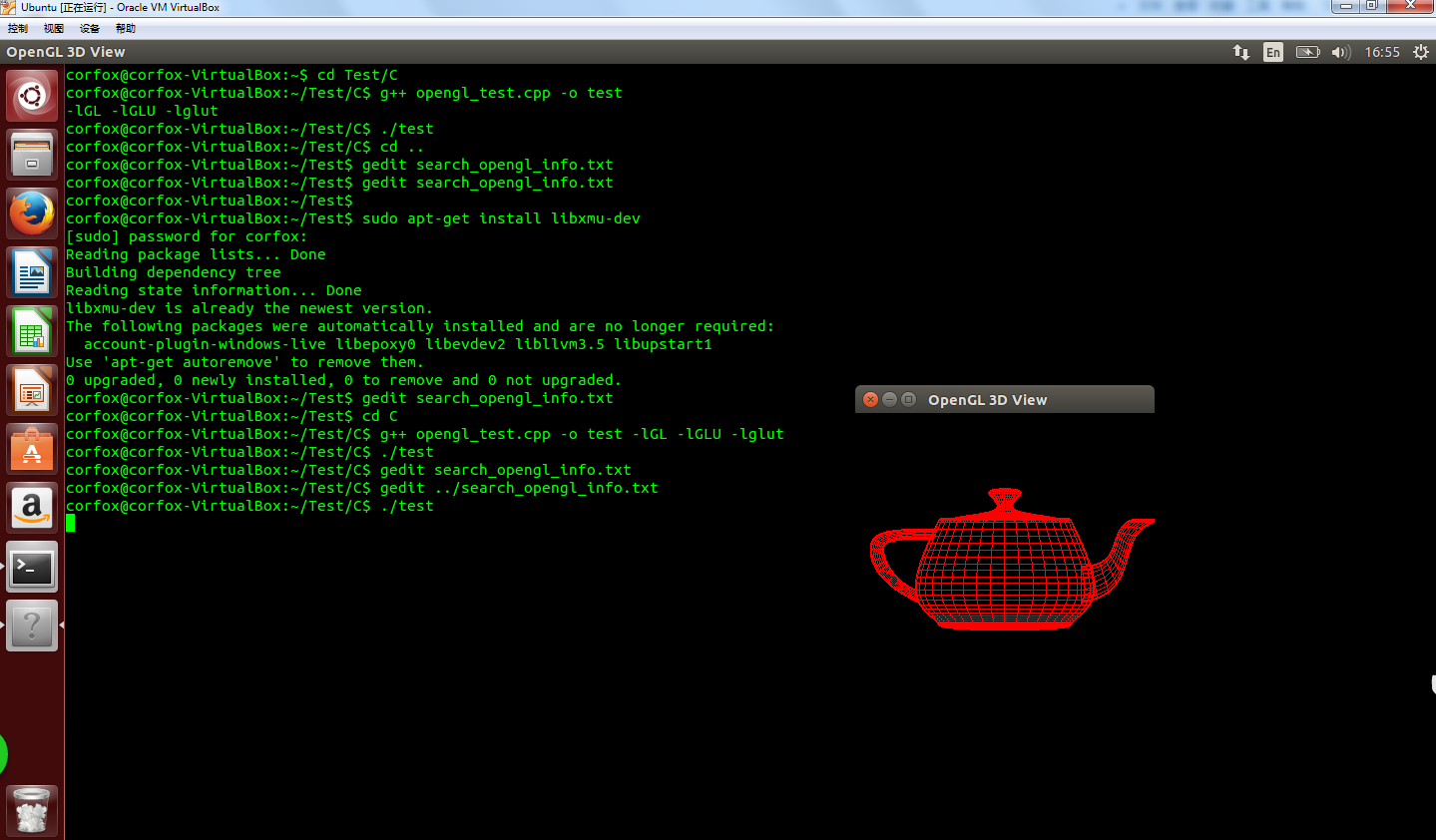Viewport: 1436px width, 840px height.
Task: Click the 'Reading package lists... Done' line
Action: coord(196,254)
